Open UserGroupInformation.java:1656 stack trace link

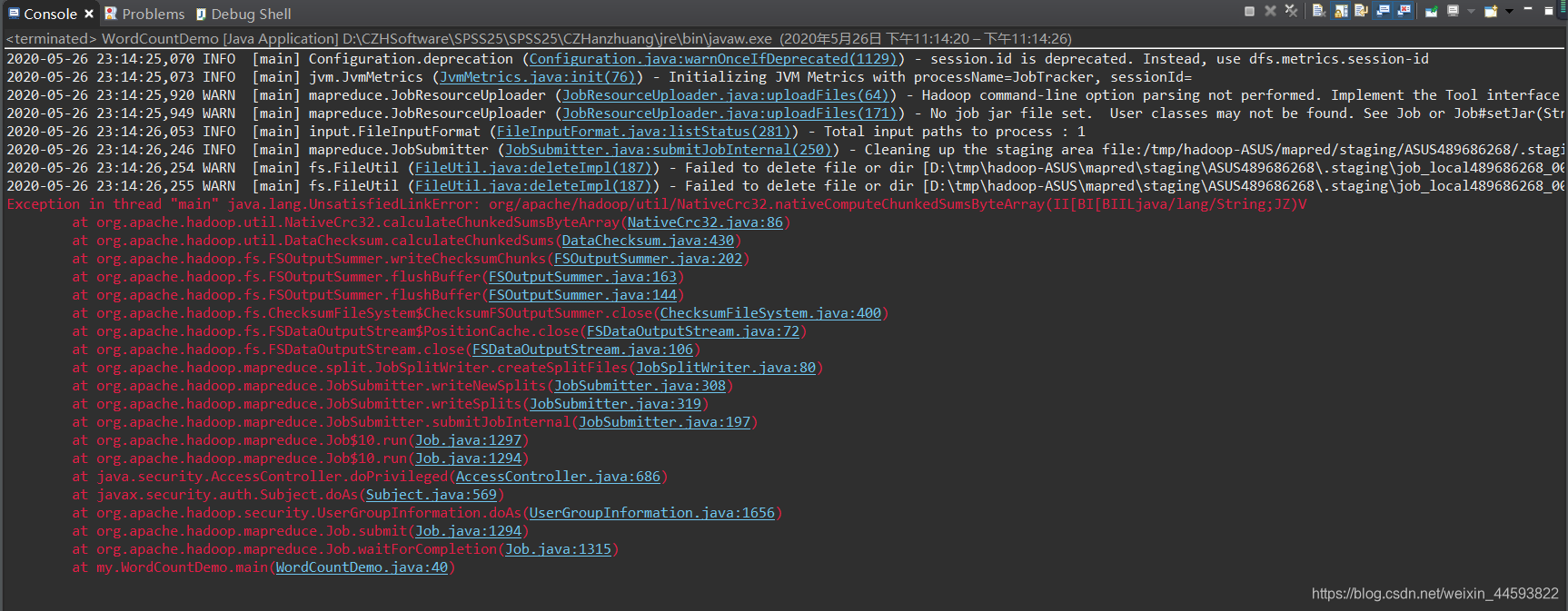(652, 513)
